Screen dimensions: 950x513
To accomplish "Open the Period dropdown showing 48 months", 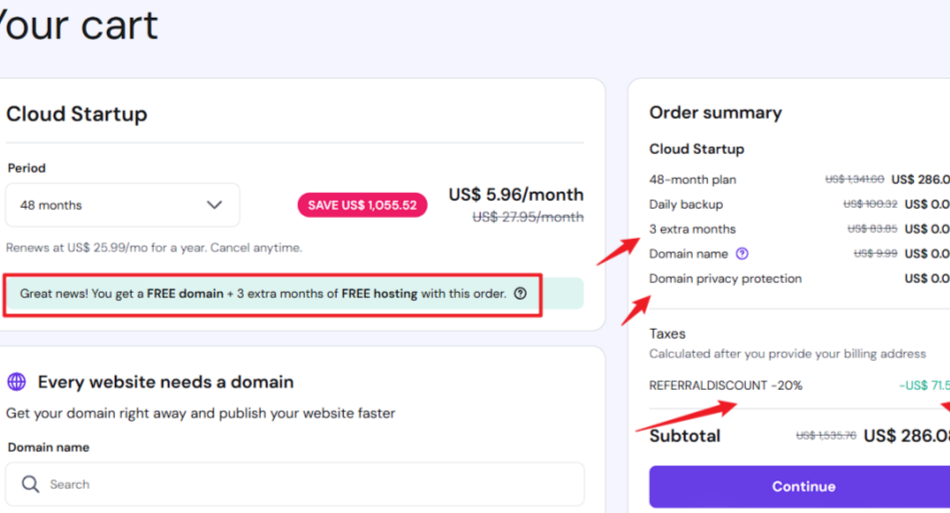I will pyautogui.click(x=122, y=205).
